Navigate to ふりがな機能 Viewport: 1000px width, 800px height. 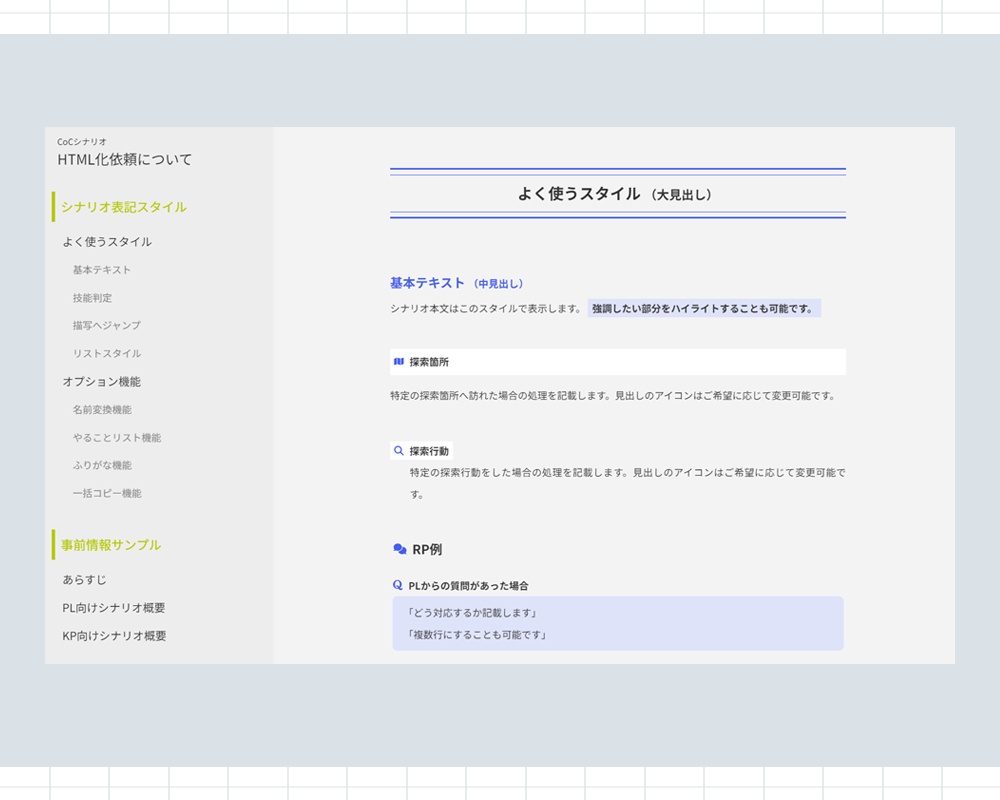point(101,465)
